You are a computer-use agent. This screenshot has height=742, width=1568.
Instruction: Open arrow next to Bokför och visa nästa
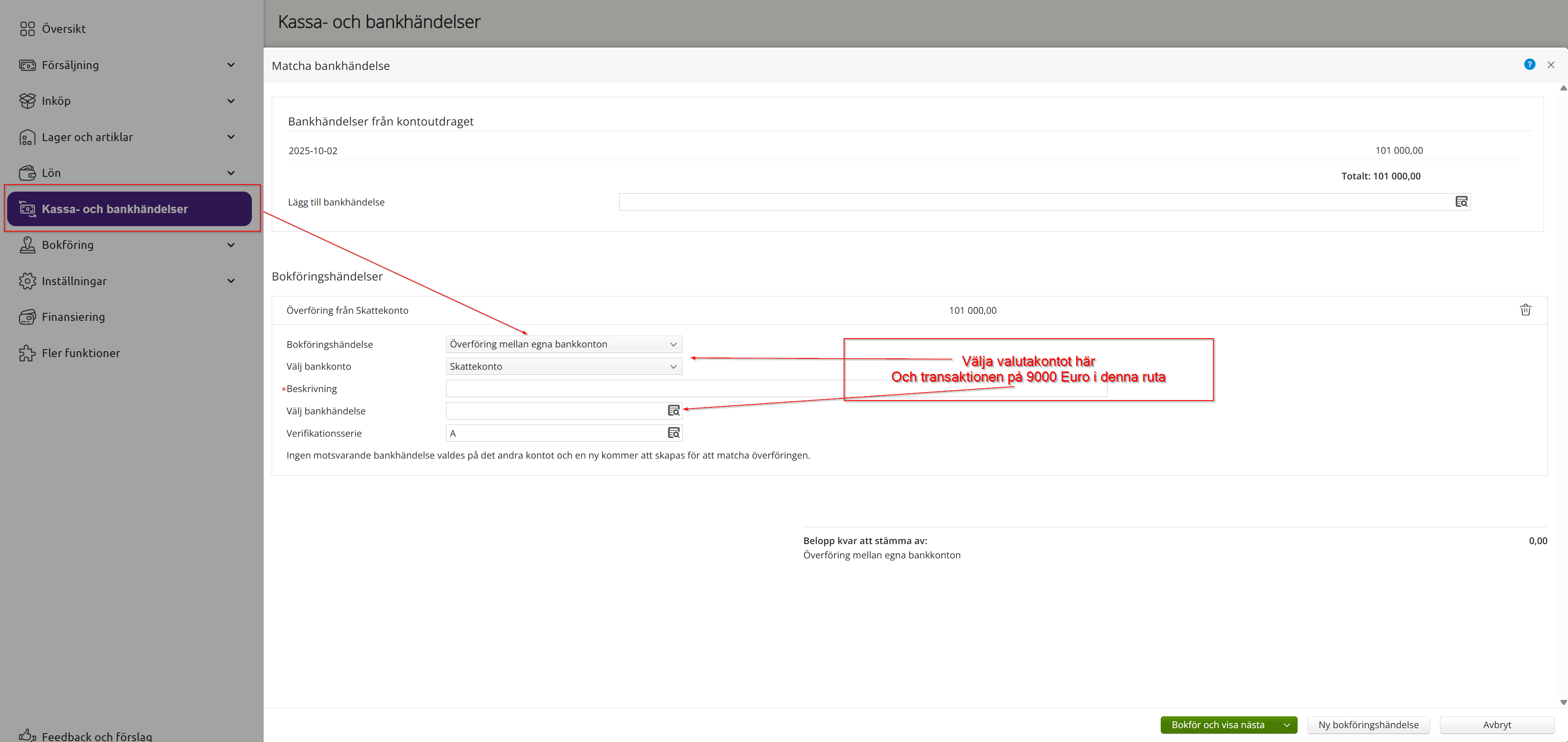[1286, 724]
